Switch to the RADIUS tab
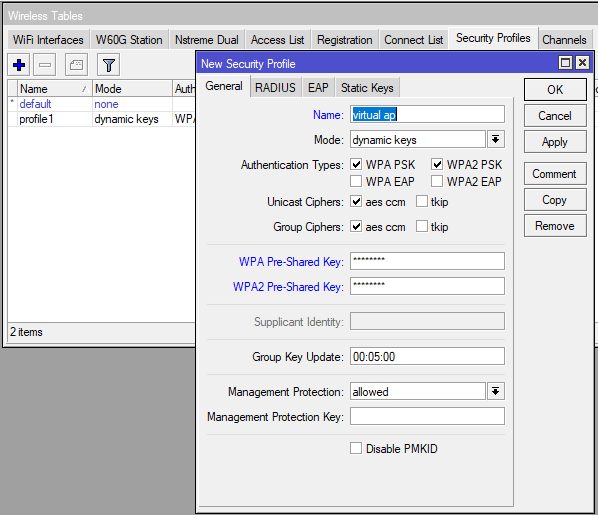 [x=275, y=88]
